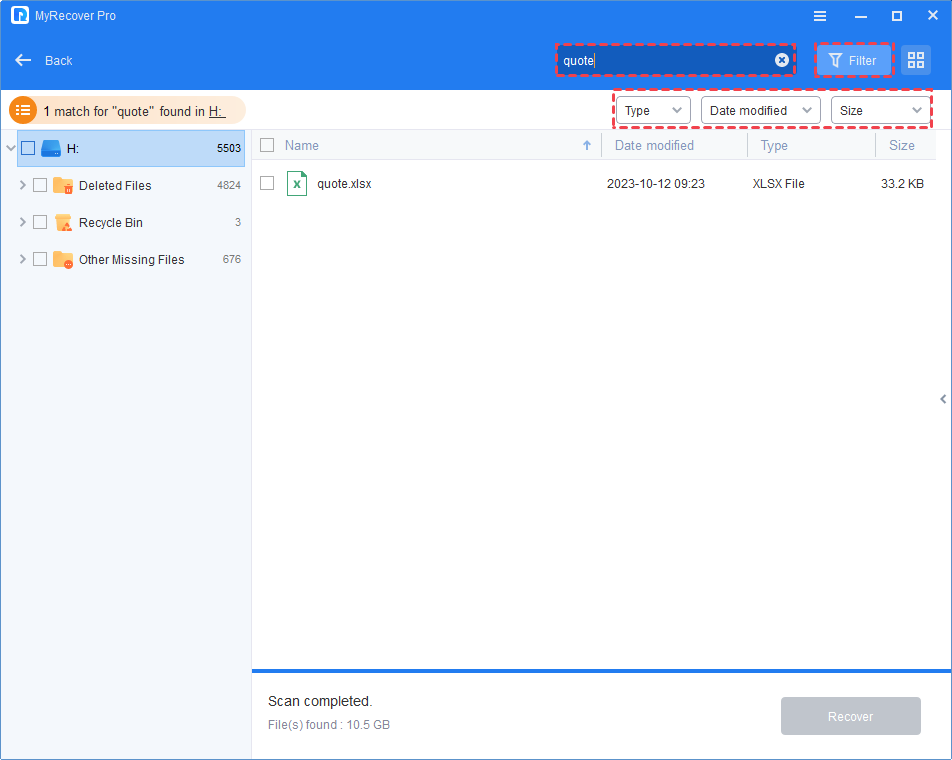Click the Other Missing Files folder icon

point(63,259)
